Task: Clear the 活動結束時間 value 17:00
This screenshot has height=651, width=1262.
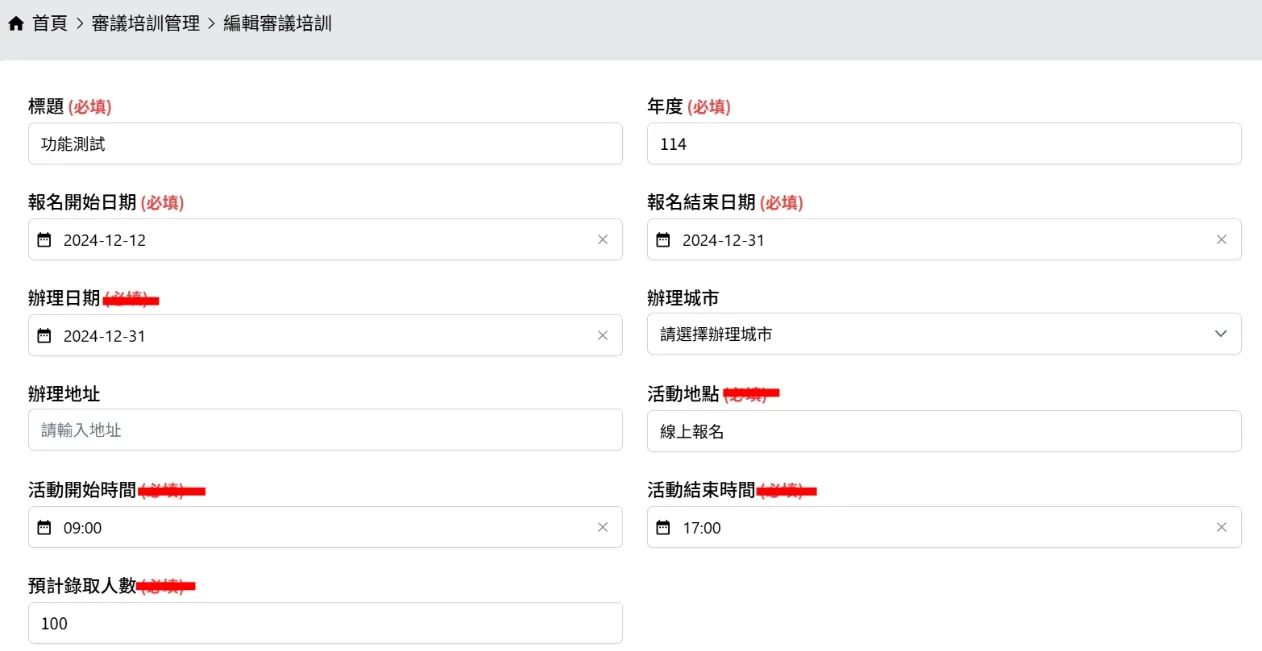Action: point(1221,528)
